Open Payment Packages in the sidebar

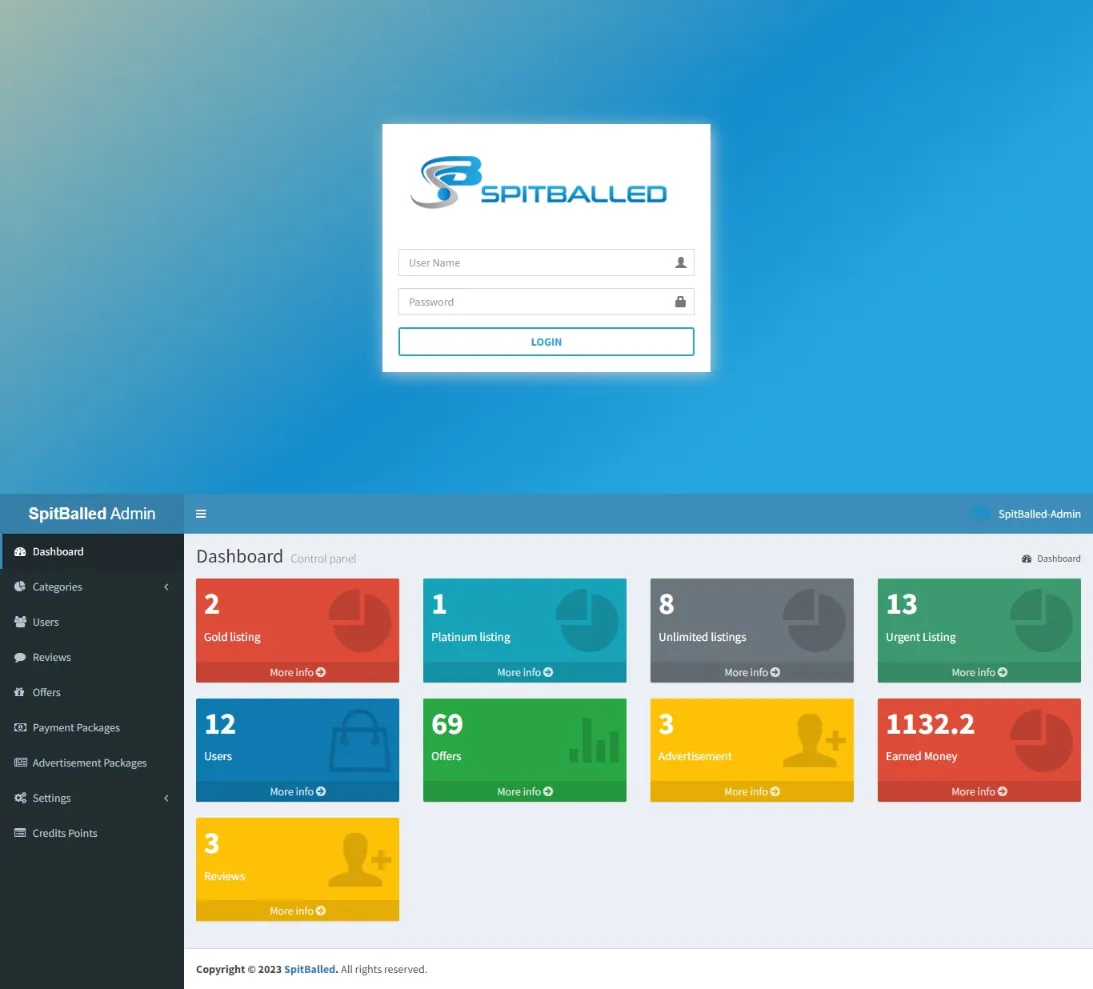[92, 728]
